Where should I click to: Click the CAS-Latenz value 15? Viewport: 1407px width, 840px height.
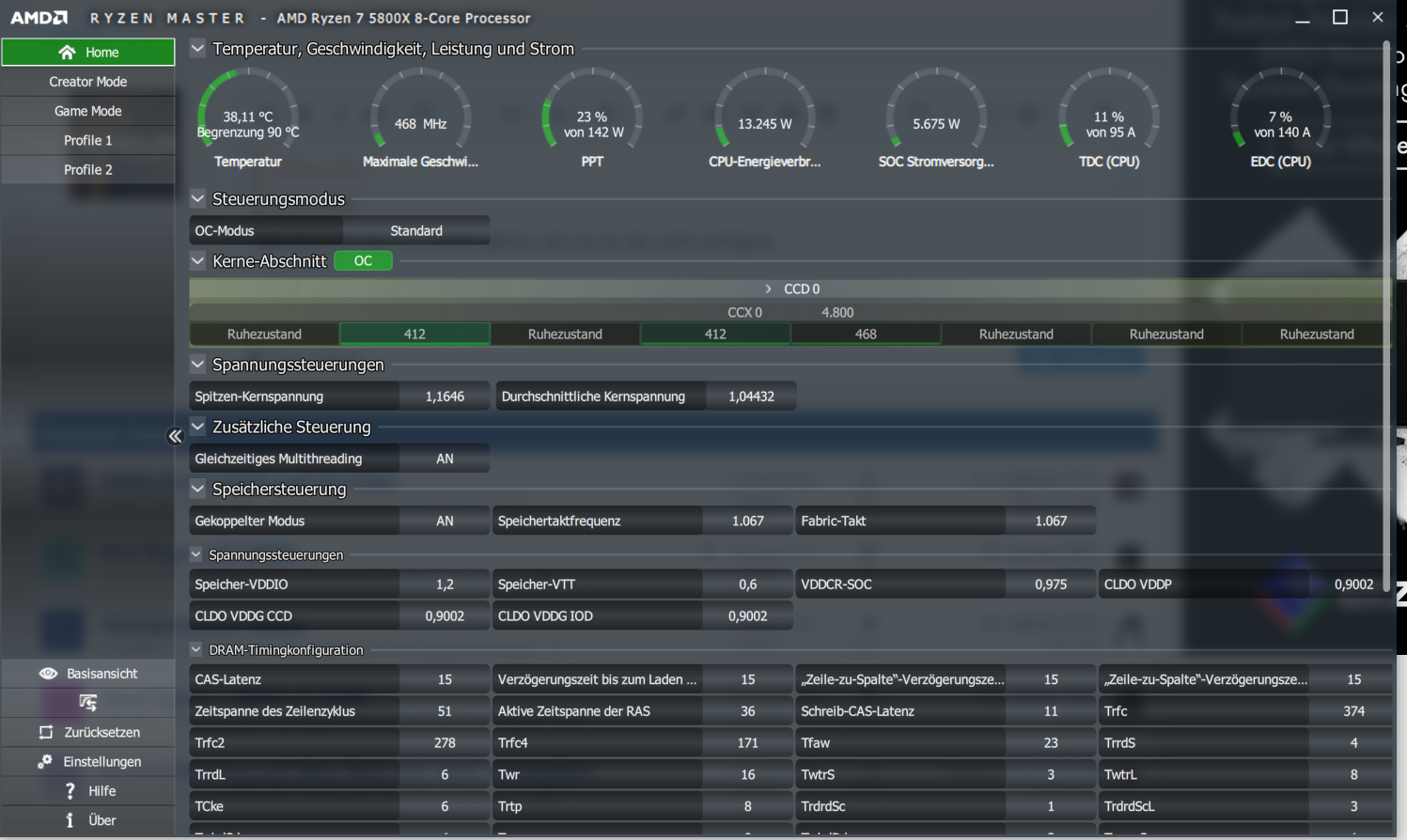[445, 679]
